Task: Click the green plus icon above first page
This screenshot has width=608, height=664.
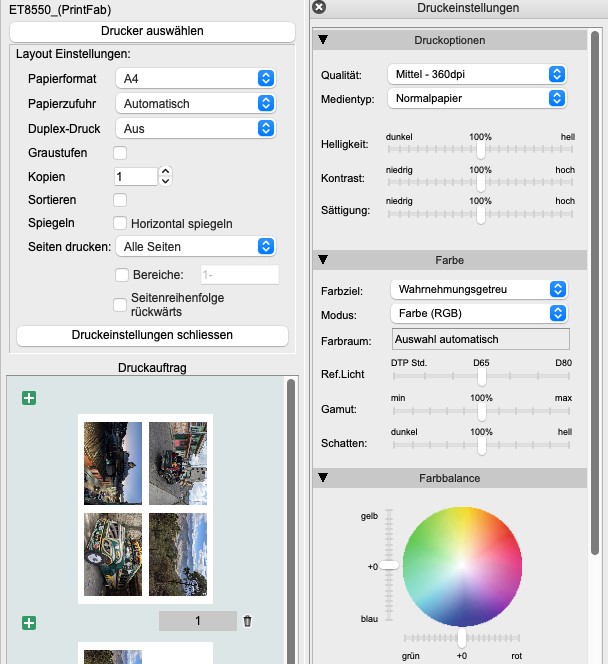Action: [x=29, y=399]
